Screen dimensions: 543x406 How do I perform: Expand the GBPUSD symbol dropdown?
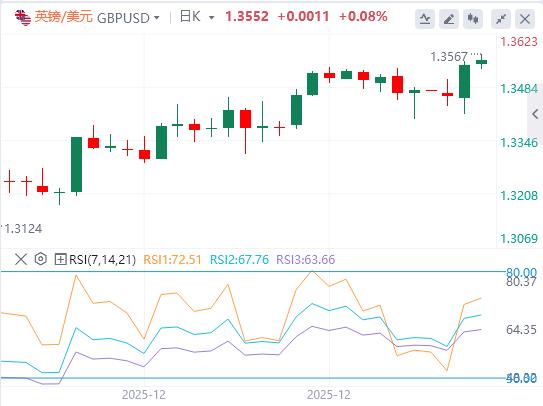[157, 17]
